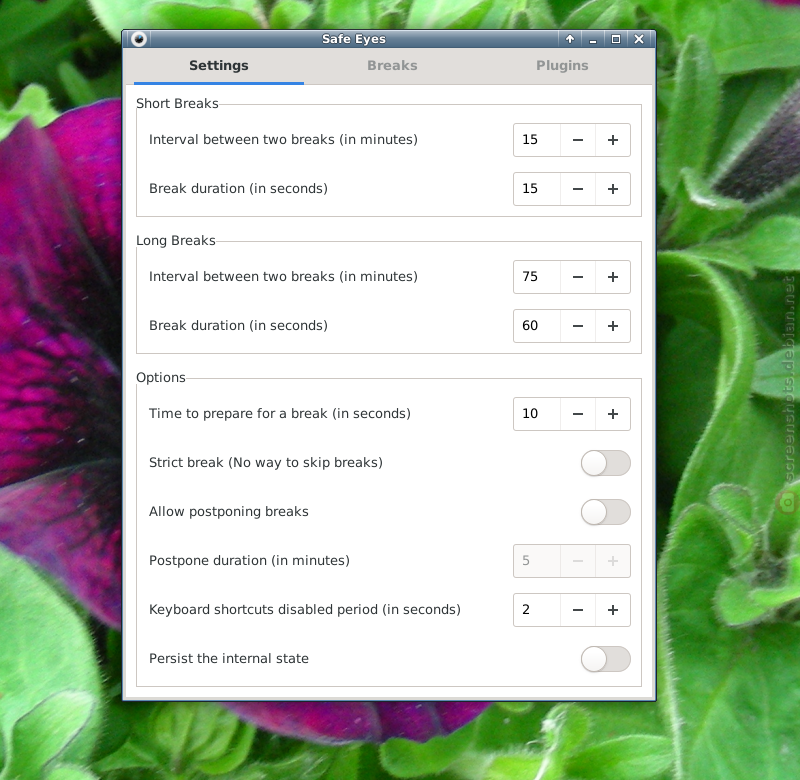Screen dimensions: 800x780
Task: Increase time to prepare for a break
Action: pos(613,414)
